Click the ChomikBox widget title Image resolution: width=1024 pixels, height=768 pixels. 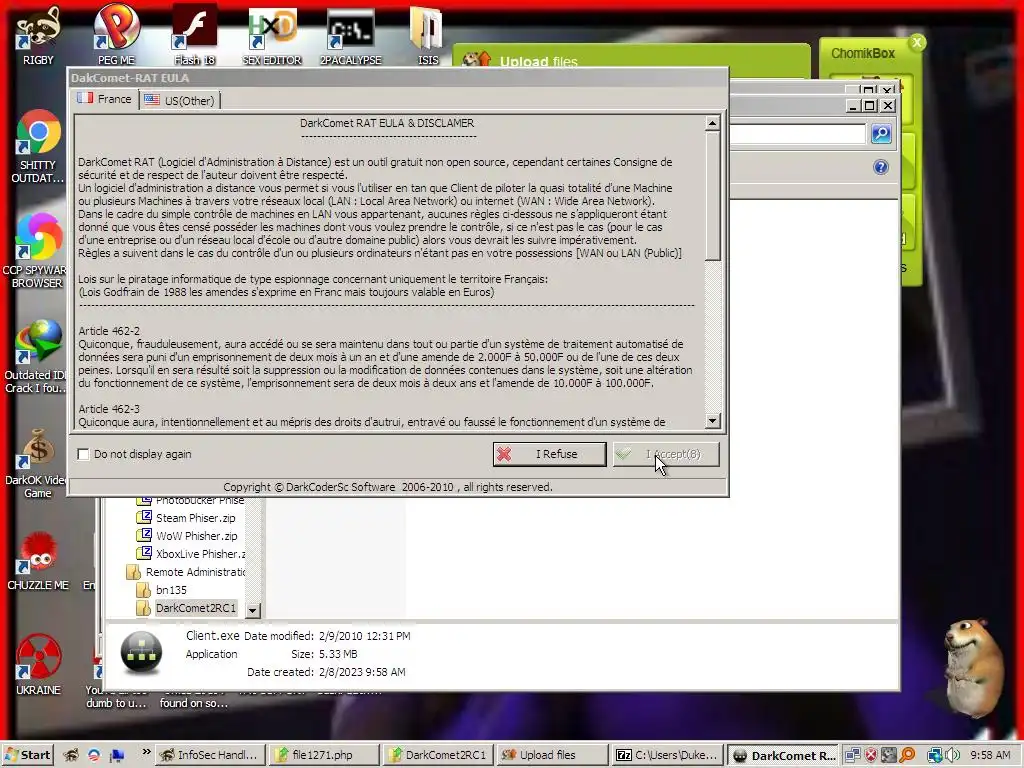[x=862, y=54]
